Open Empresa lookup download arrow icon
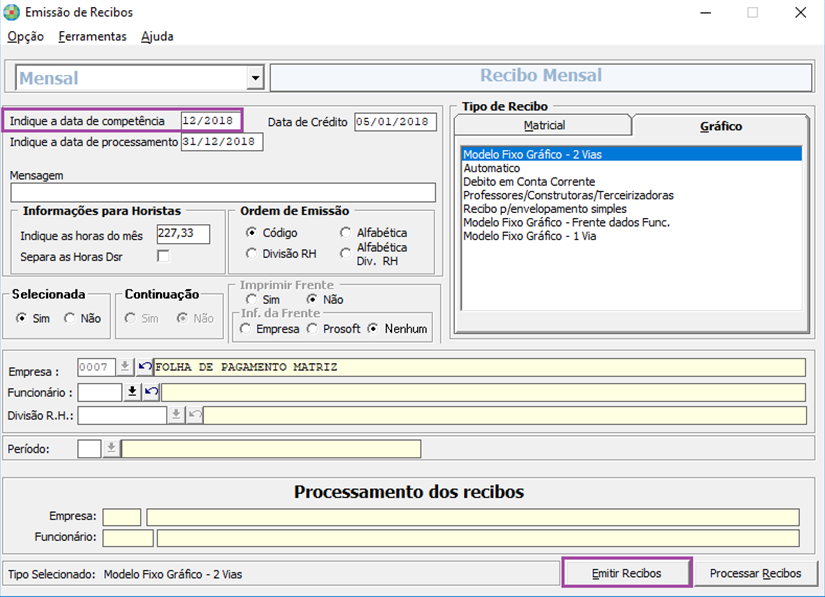 click(125, 367)
